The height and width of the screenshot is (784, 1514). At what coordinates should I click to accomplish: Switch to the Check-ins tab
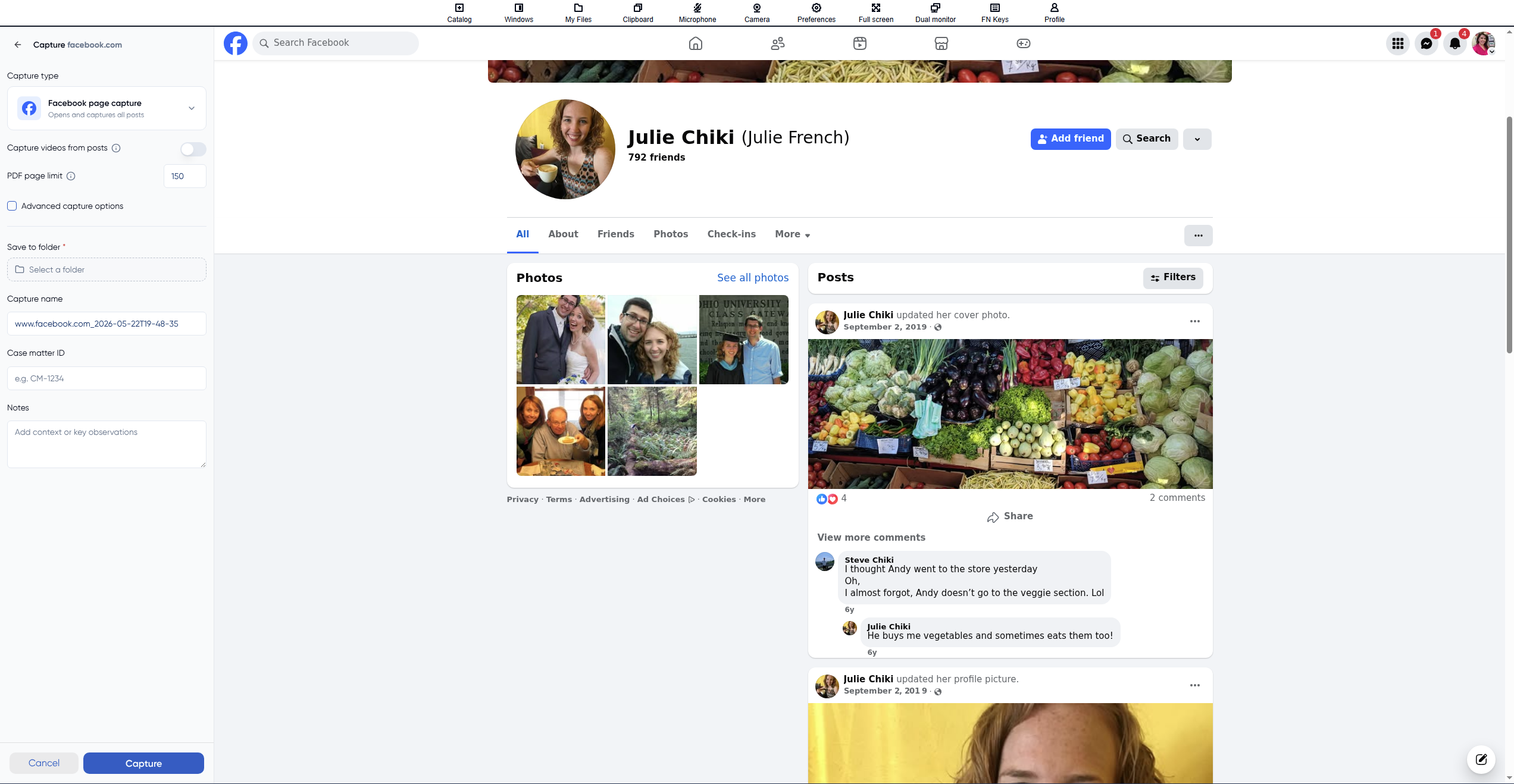pyautogui.click(x=731, y=234)
